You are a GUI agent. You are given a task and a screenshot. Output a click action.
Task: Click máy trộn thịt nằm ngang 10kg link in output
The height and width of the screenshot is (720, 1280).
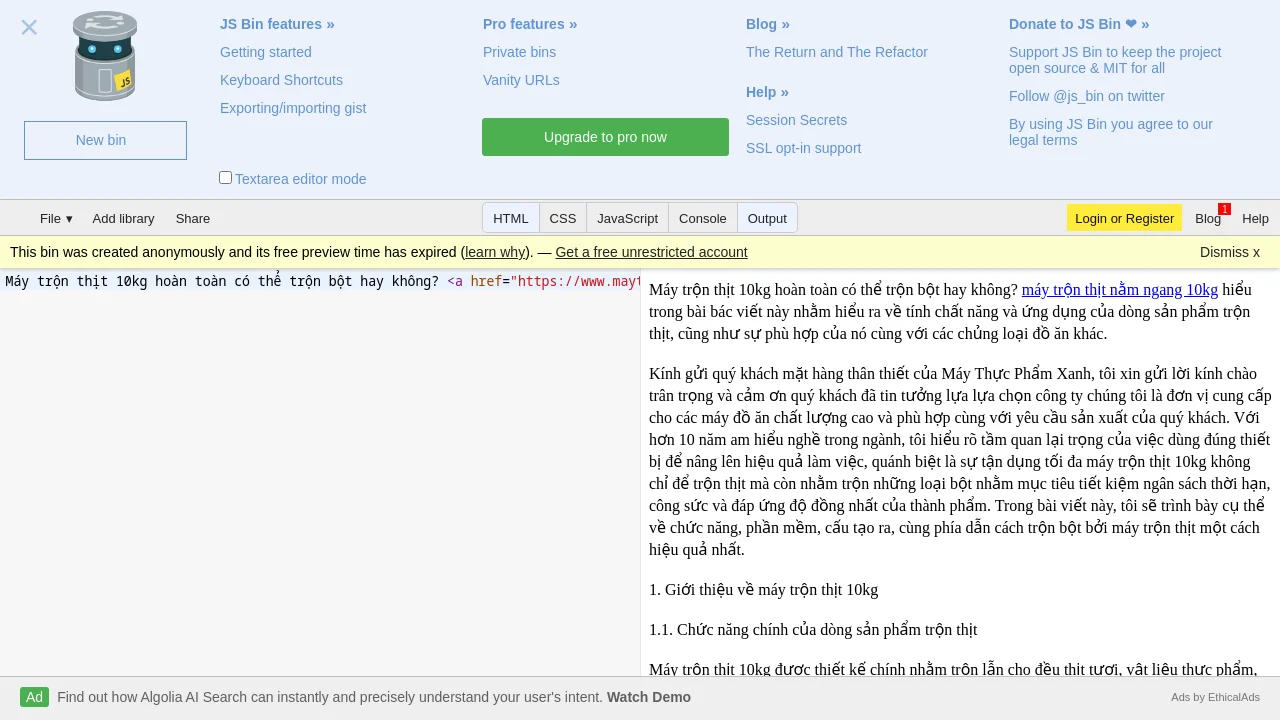coord(1120,290)
